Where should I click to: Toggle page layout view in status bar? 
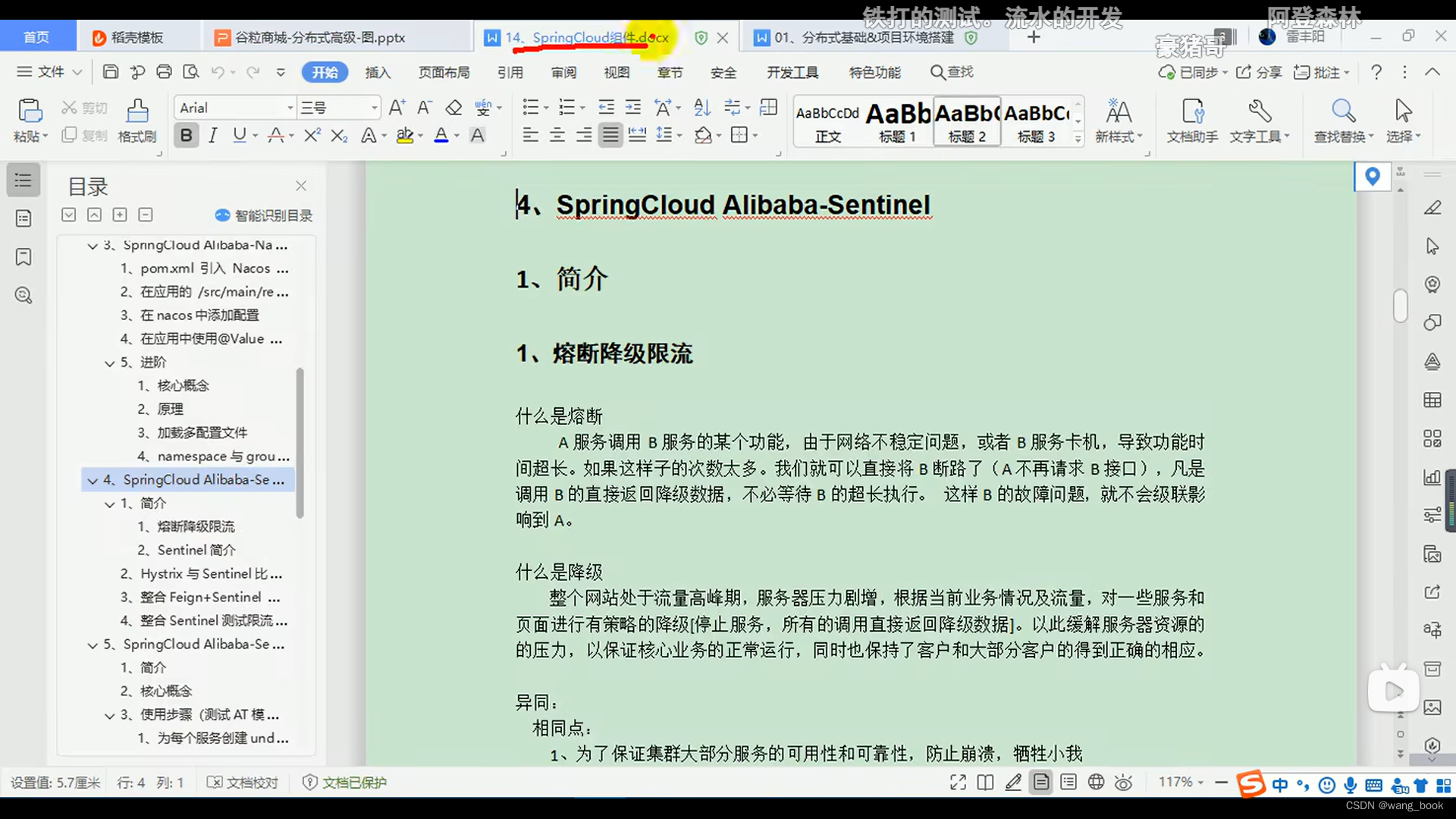(1041, 783)
